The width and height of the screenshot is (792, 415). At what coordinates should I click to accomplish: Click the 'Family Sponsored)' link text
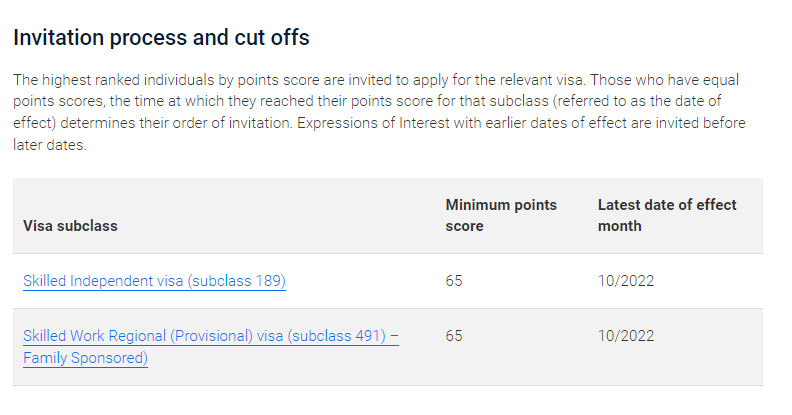(85, 358)
